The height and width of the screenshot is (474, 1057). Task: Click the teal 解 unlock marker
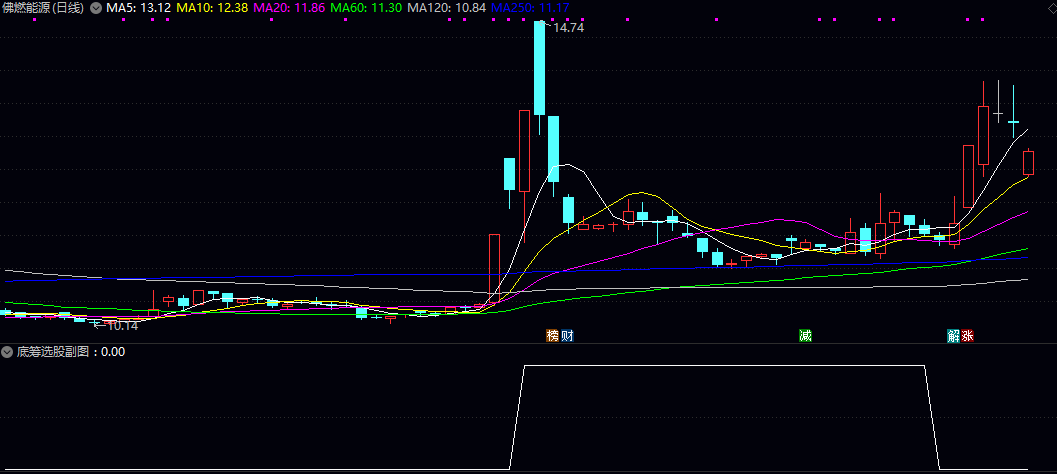coord(953,335)
